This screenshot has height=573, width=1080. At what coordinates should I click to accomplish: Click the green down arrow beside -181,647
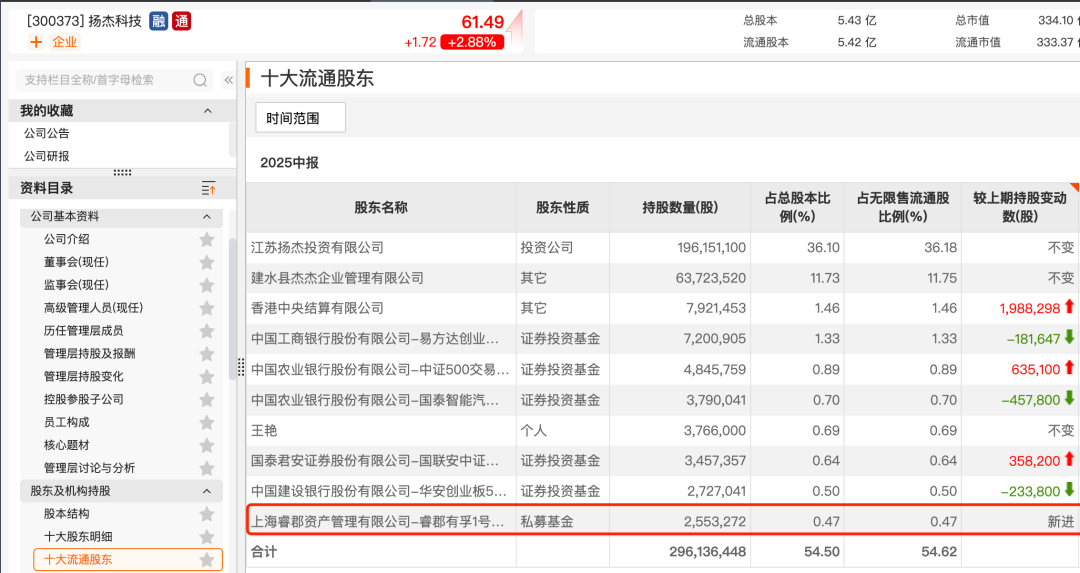[1069, 338]
